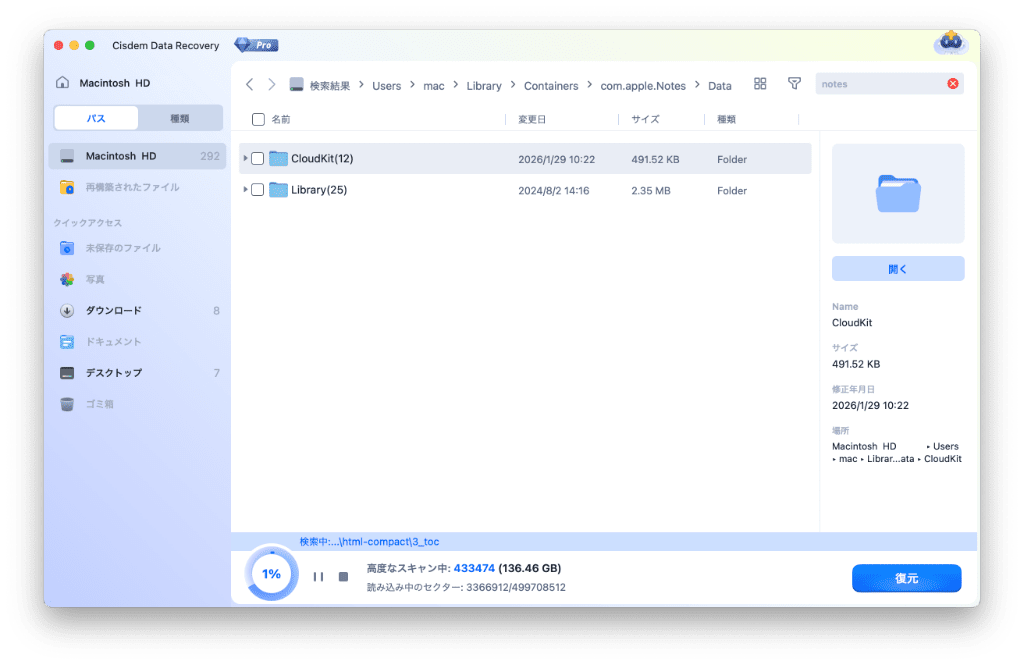
Task: Go forward with right arrow
Action: [271, 85]
